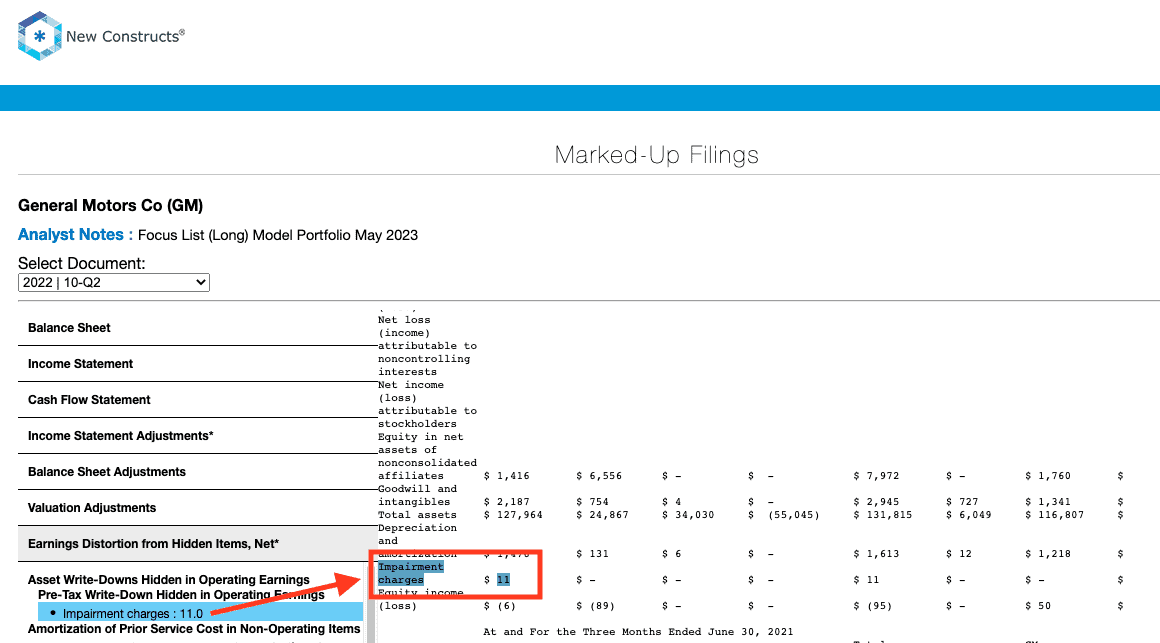The height and width of the screenshot is (643, 1160).
Task: Click the Total assets row label
Action: coord(417,515)
